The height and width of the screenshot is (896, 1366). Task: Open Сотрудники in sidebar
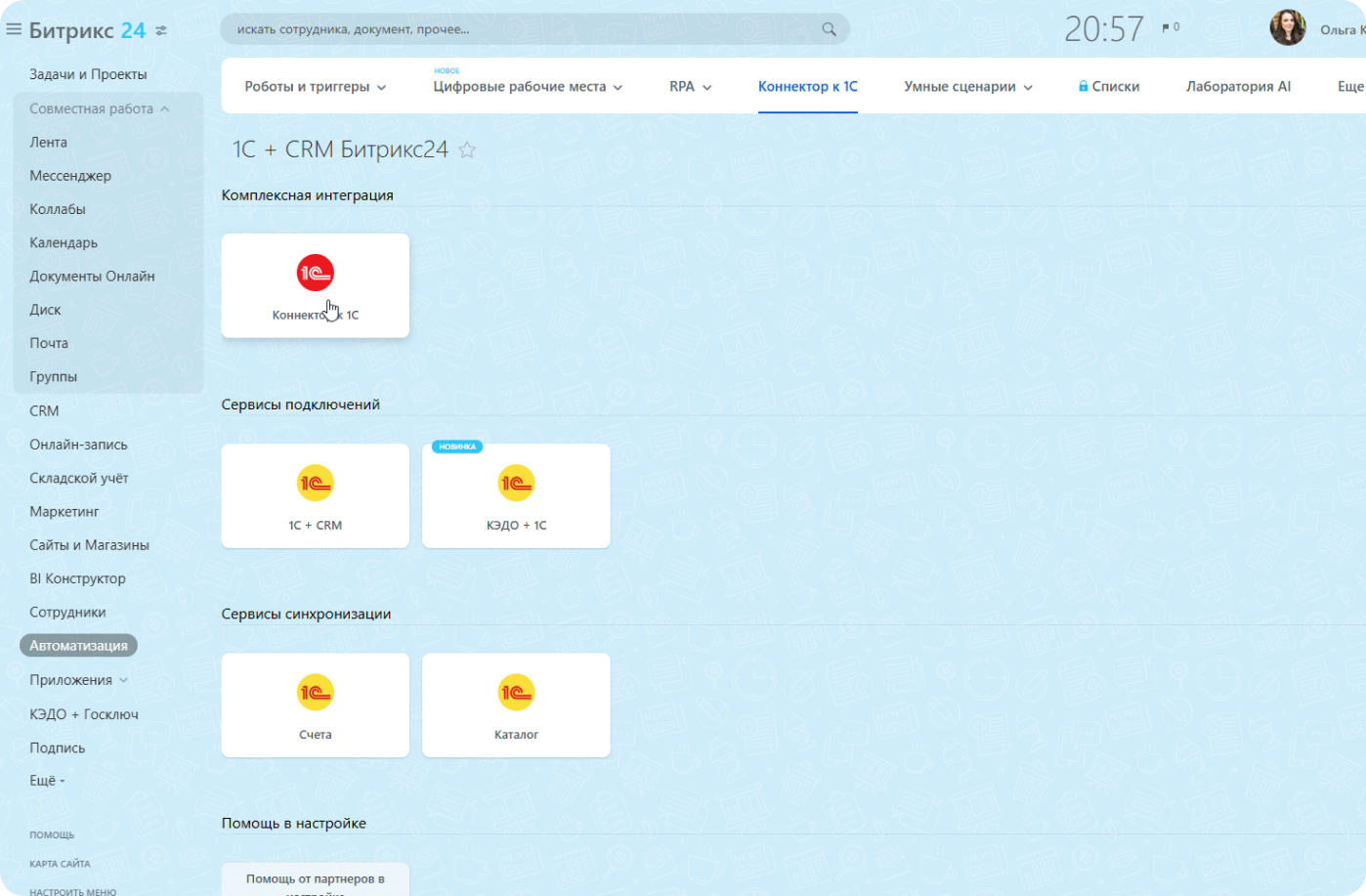67,612
